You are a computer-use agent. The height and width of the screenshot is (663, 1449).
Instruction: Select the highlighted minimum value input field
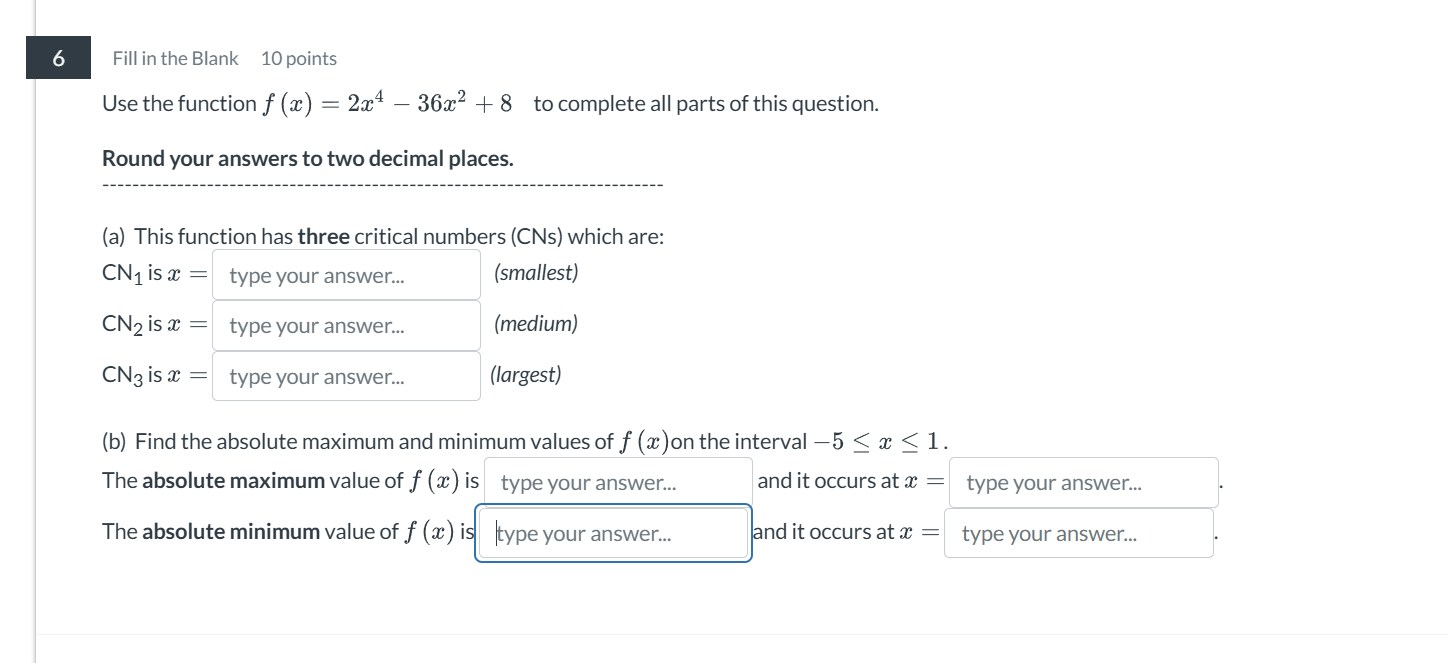[x=613, y=532]
